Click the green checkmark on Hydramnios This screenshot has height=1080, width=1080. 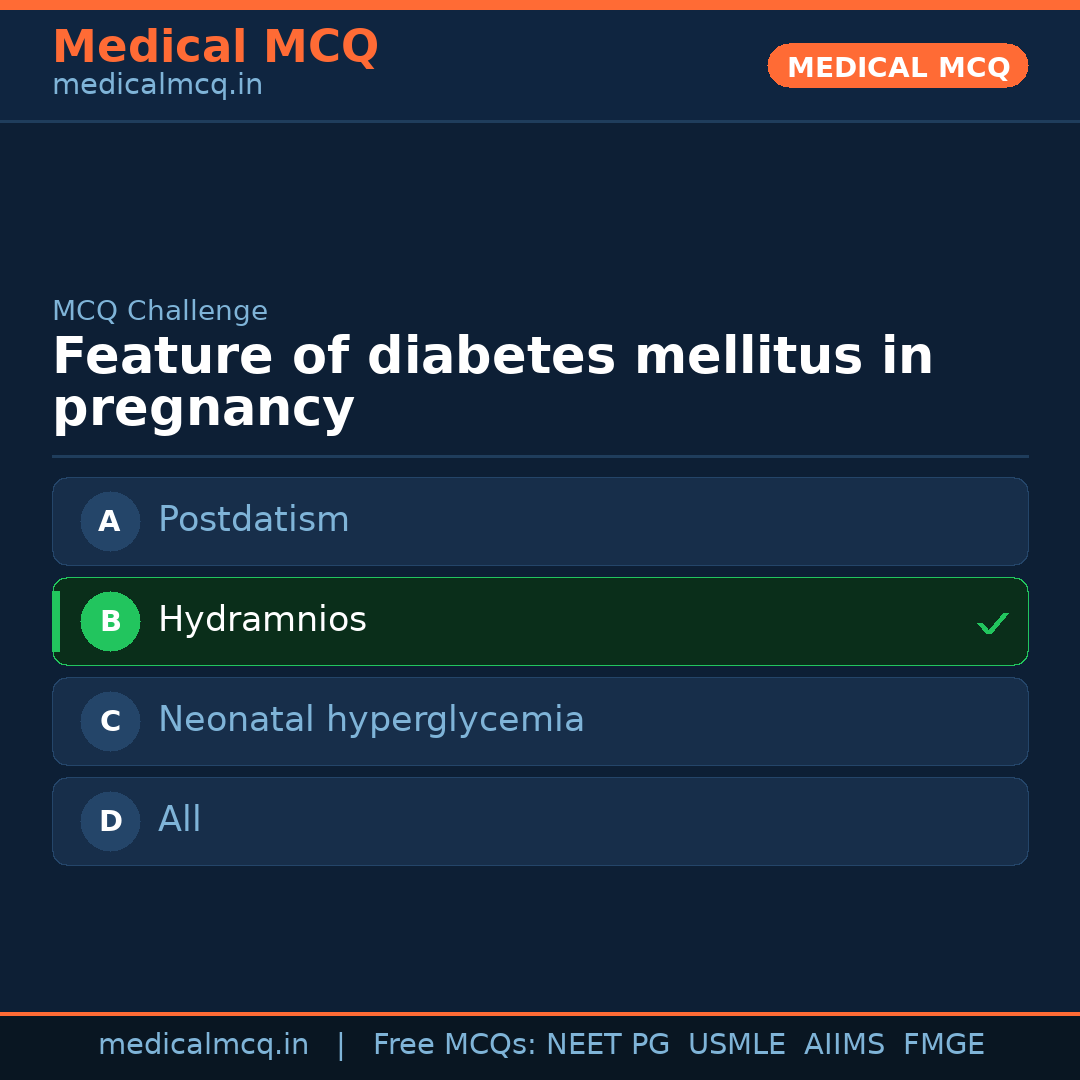tap(992, 624)
